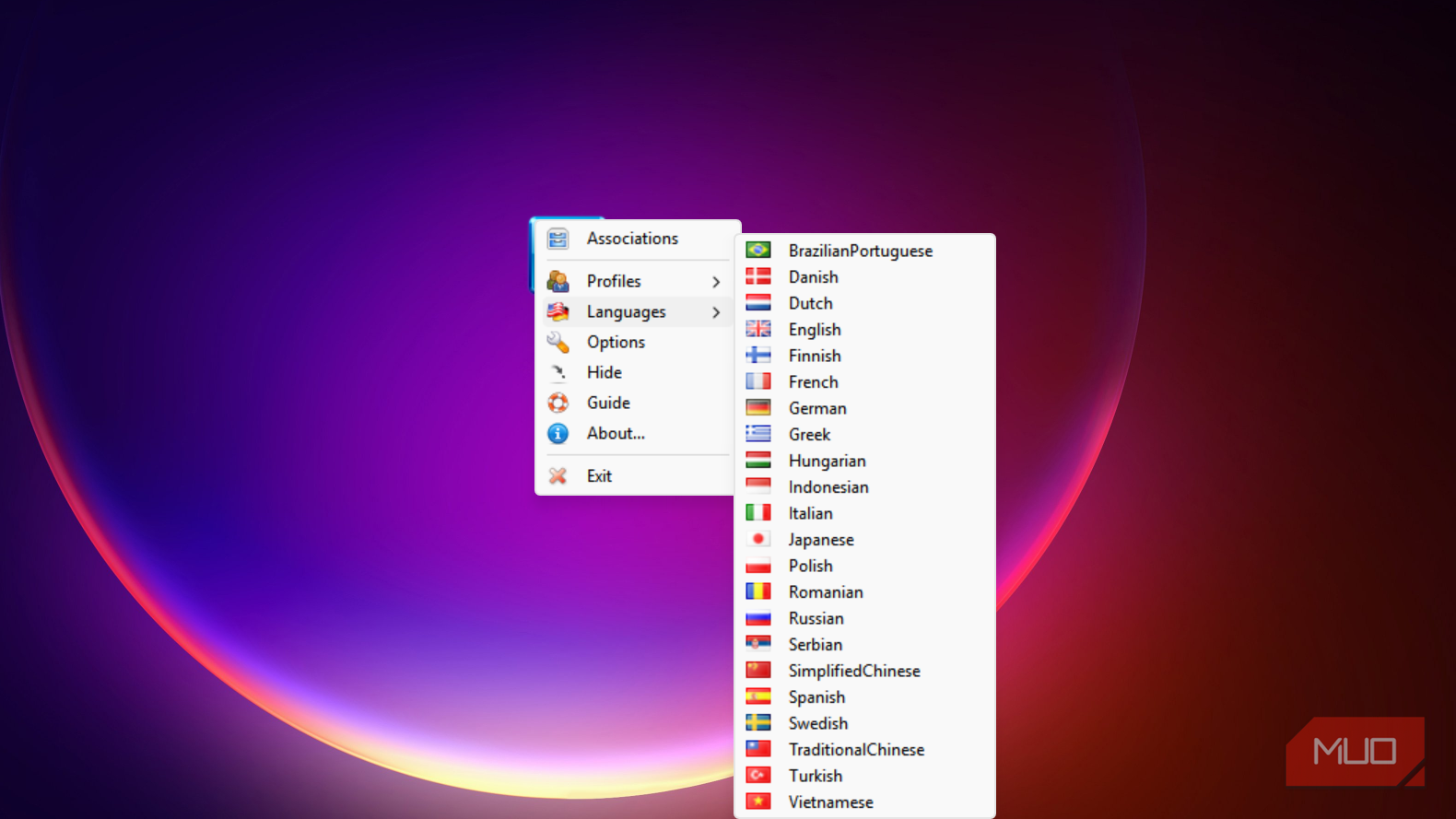Switch the language to Spanish
Screen dimensions: 1456x819
point(864,696)
